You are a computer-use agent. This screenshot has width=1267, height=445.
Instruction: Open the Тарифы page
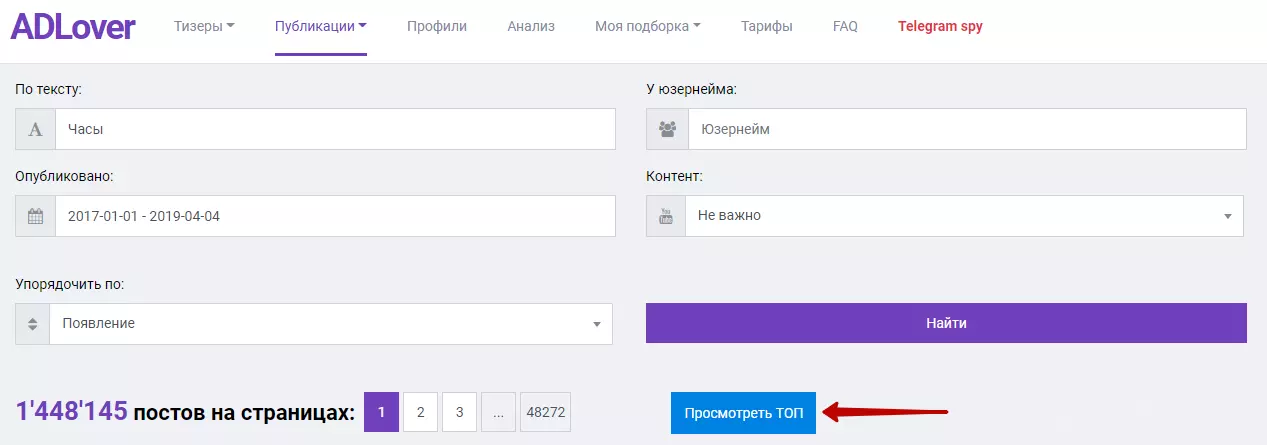point(767,27)
